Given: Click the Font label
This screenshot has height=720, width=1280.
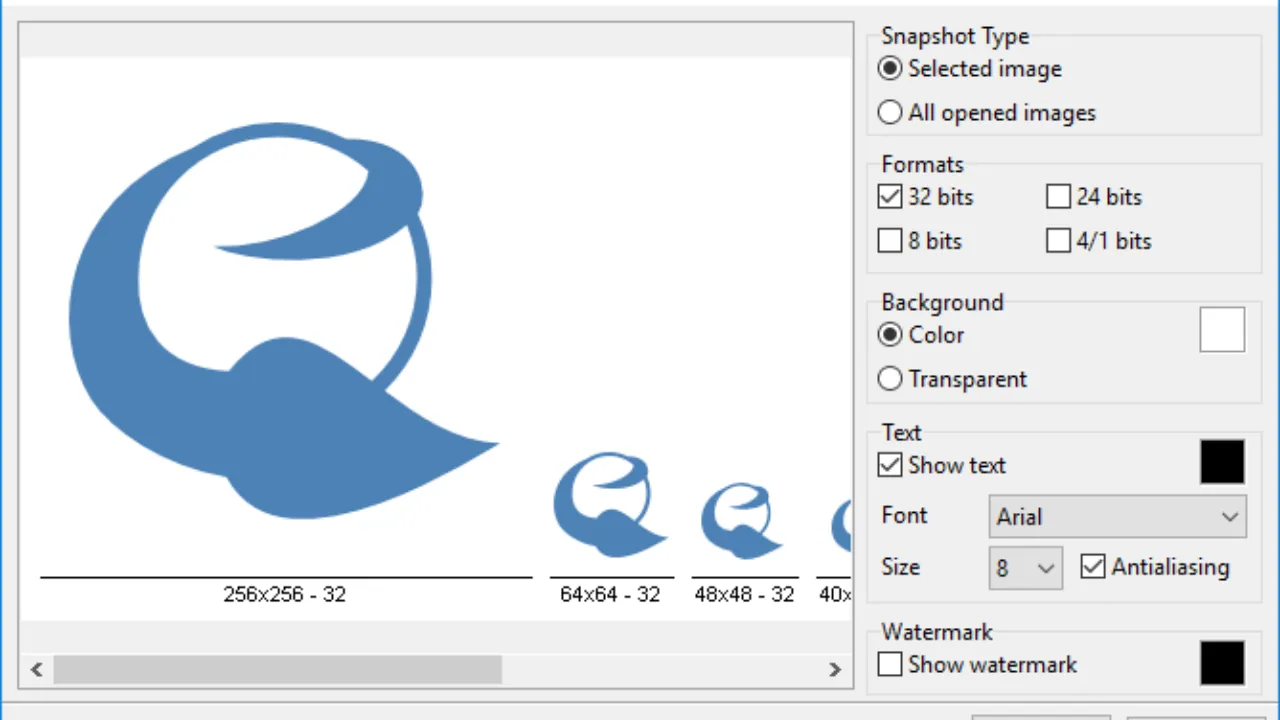Looking at the screenshot, I should [905, 516].
